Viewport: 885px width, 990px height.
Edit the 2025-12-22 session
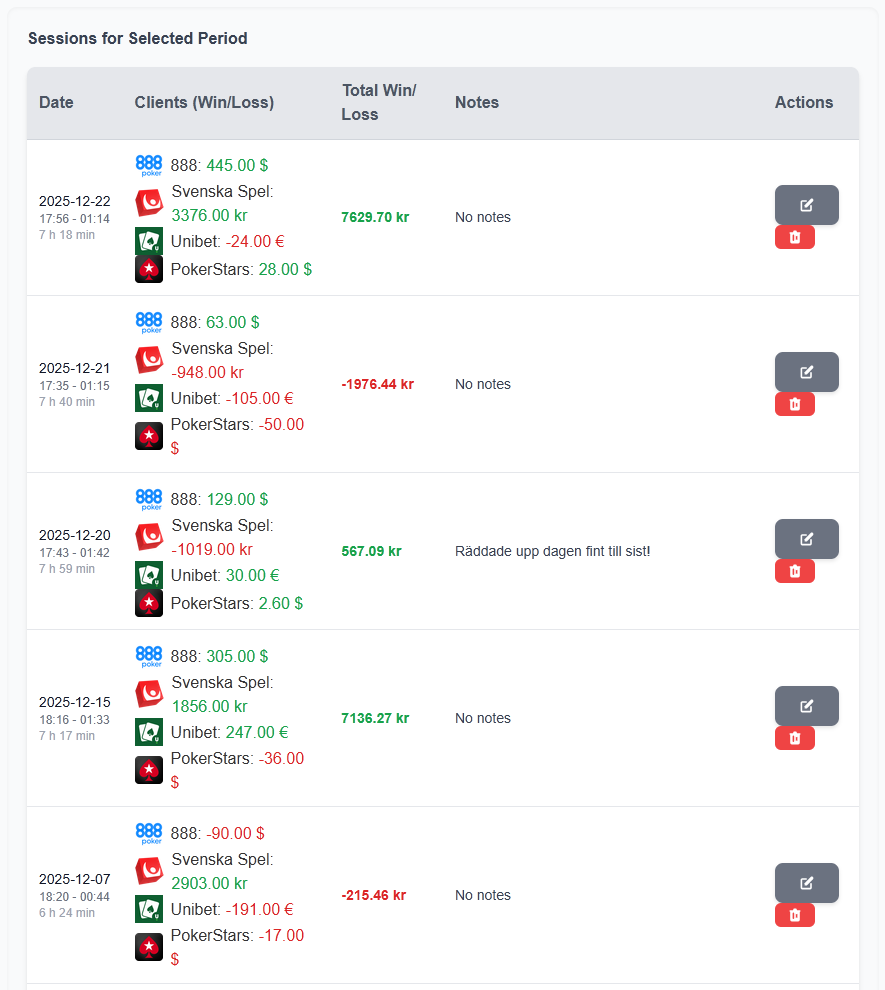806,205
